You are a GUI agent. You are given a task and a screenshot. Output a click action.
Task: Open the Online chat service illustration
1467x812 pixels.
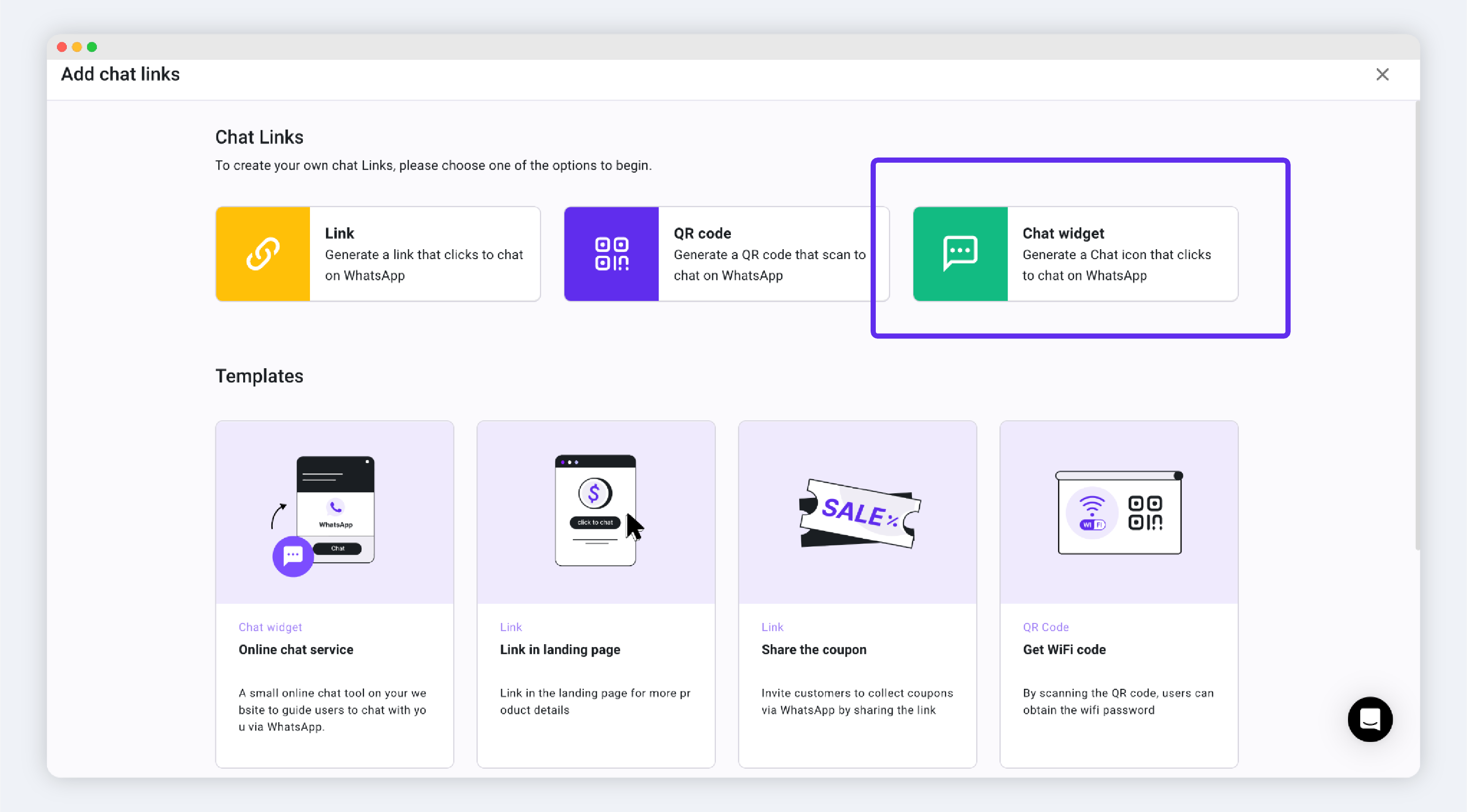pyautogui.click(x=334, y=512)
